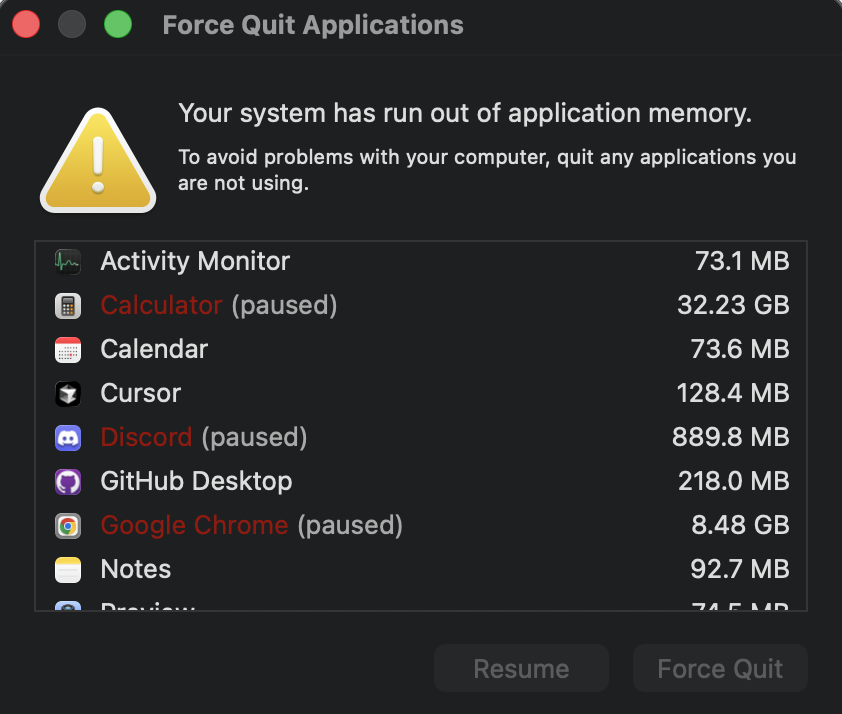This screenshot has height=714, width=842.
Task: Click the Activity Monitor app icon
Action: coord(68,261)
